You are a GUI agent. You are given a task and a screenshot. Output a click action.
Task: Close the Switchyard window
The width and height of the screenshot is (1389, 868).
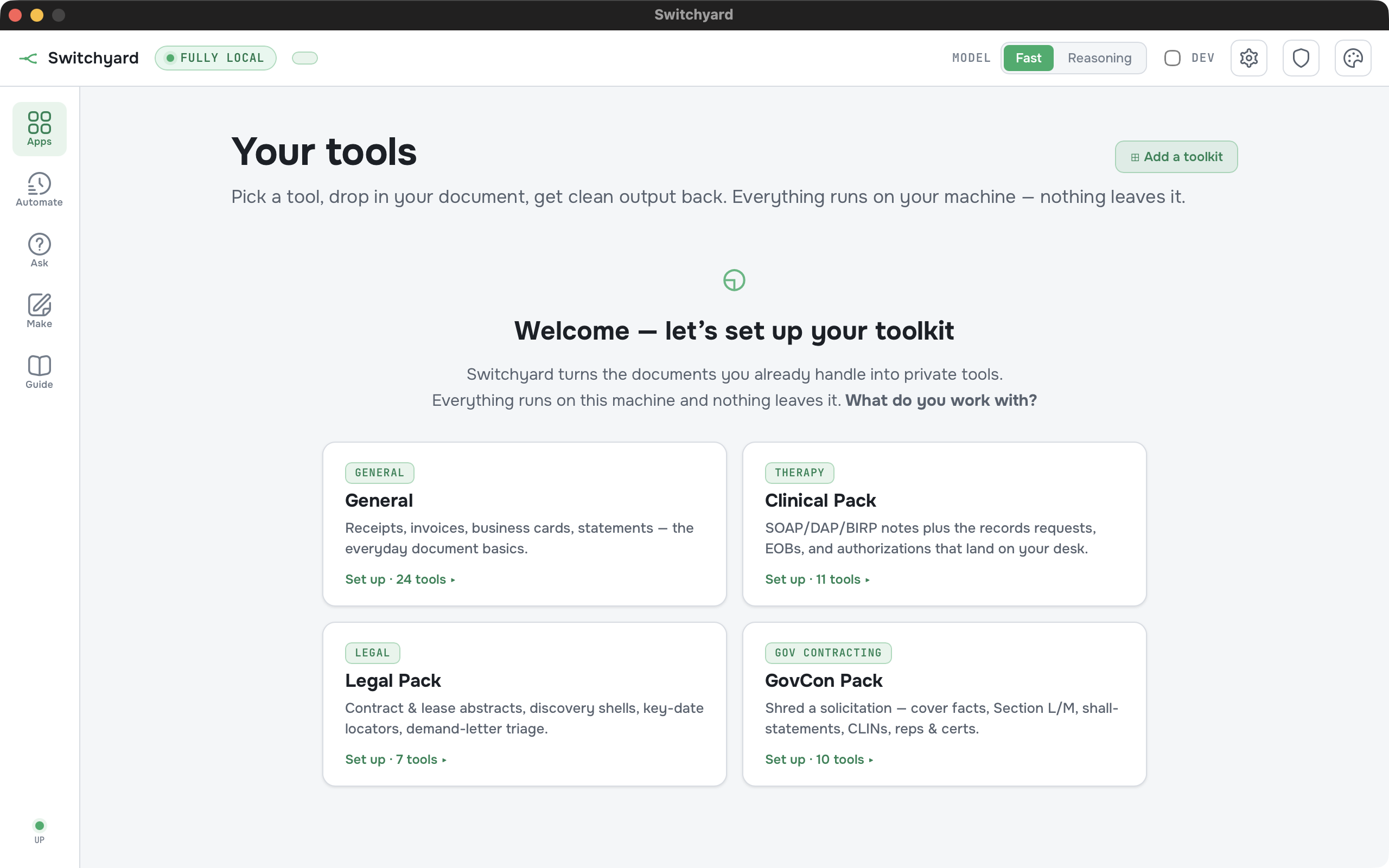[16, 15]
